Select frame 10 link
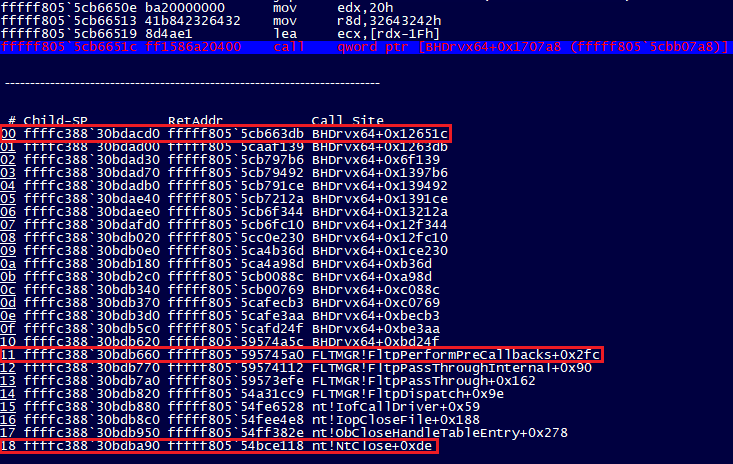This screenshot has width=733, height=464. pyautogui.click(x=8, y=341)
